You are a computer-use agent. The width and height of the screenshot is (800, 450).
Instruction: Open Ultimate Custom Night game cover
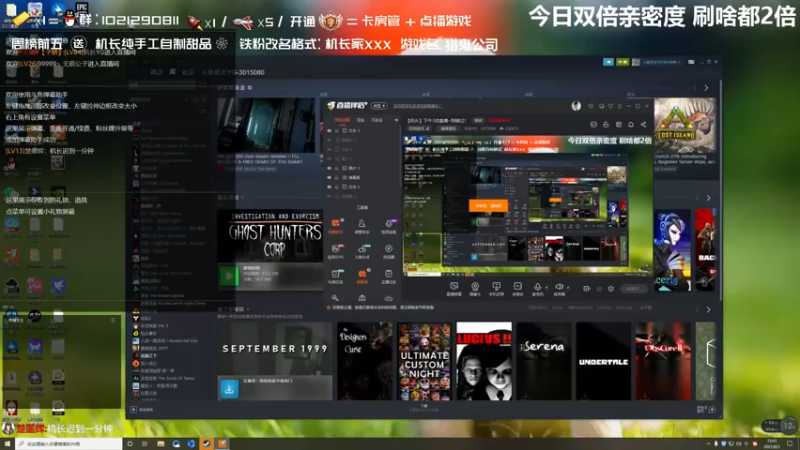click(x=424, y=361)
